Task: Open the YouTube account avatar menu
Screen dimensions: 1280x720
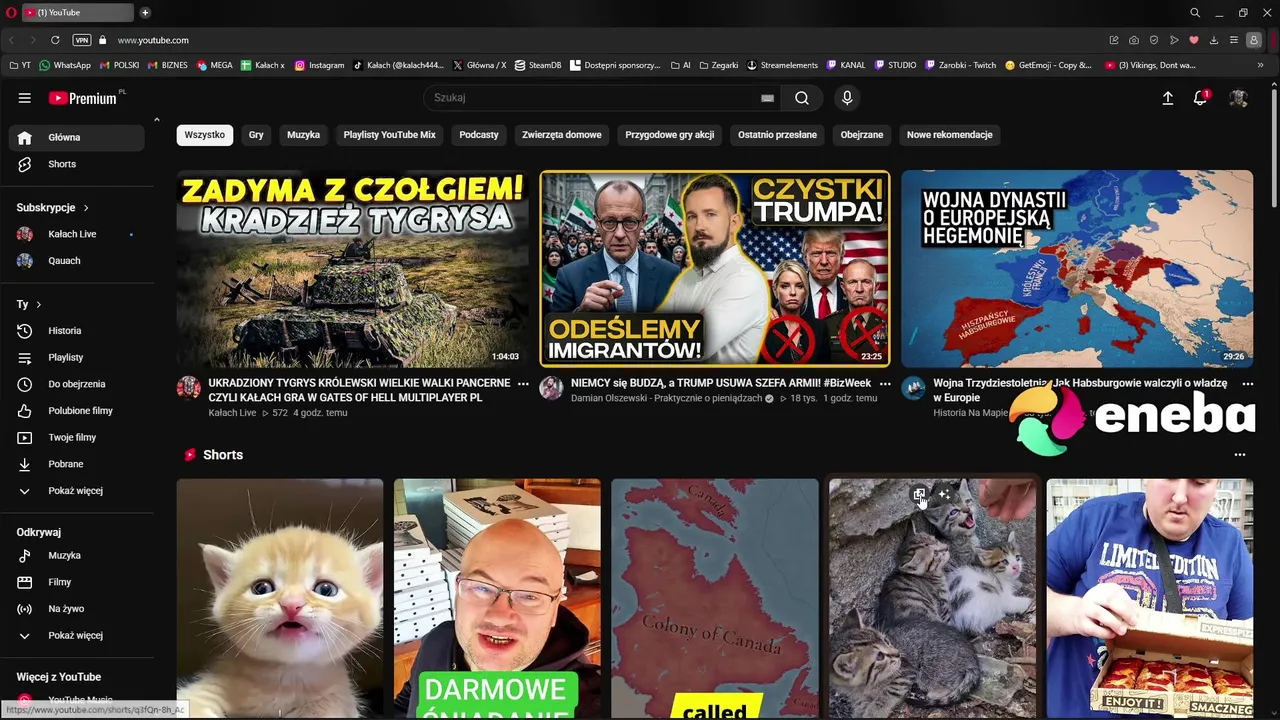Action: 1238,98
